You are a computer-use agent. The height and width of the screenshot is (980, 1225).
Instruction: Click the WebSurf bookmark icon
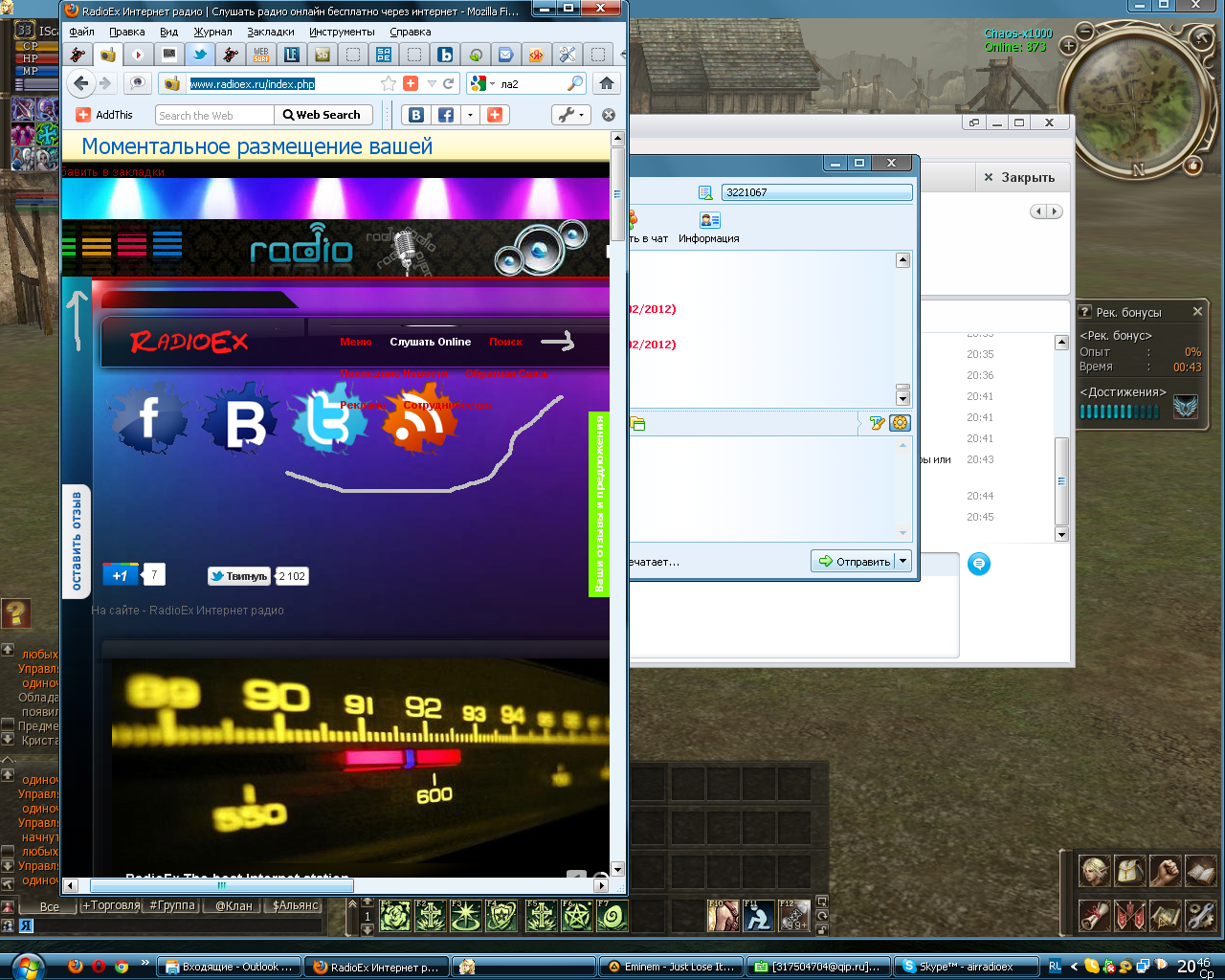(261, 55)
